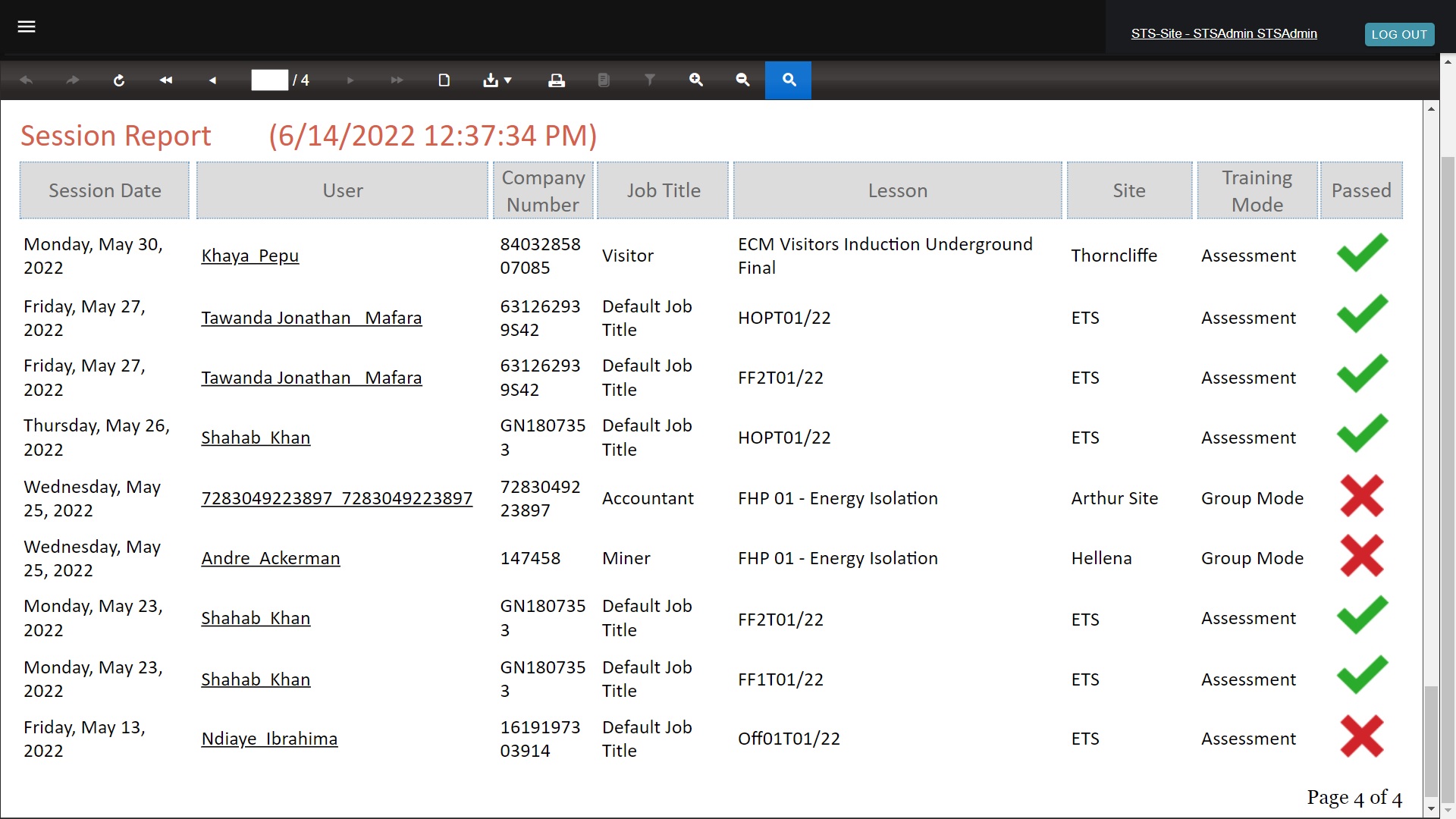Open Ndiaye Ibrahima user link
This screenshot has width=1456, height=819.
point(269,739)
